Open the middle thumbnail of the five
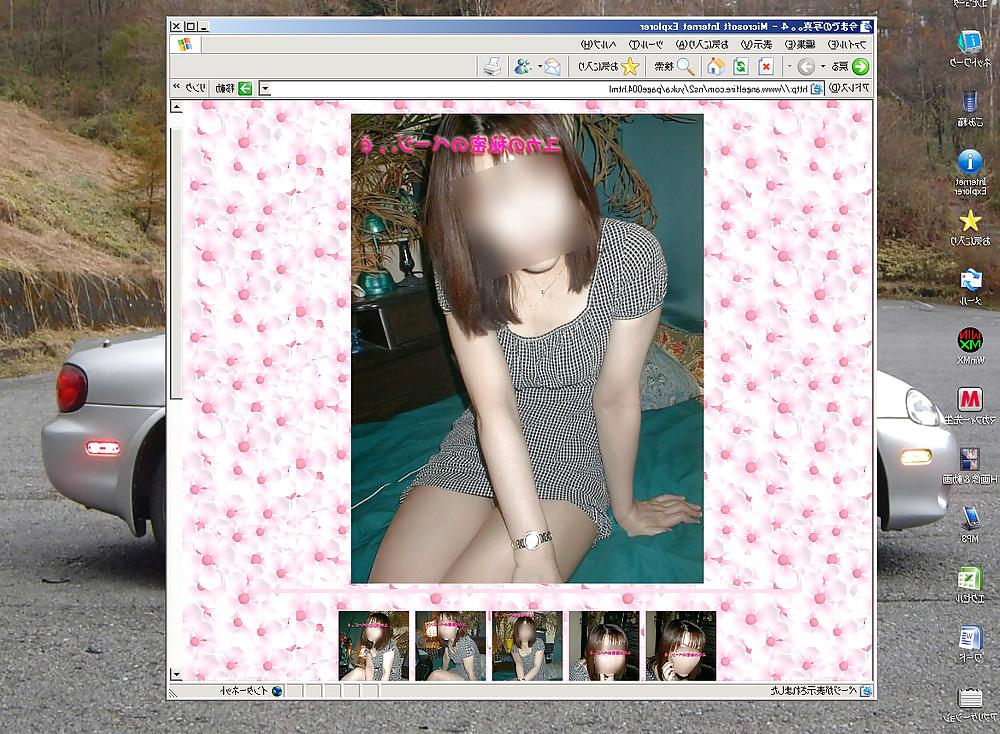 click(527, 646)
